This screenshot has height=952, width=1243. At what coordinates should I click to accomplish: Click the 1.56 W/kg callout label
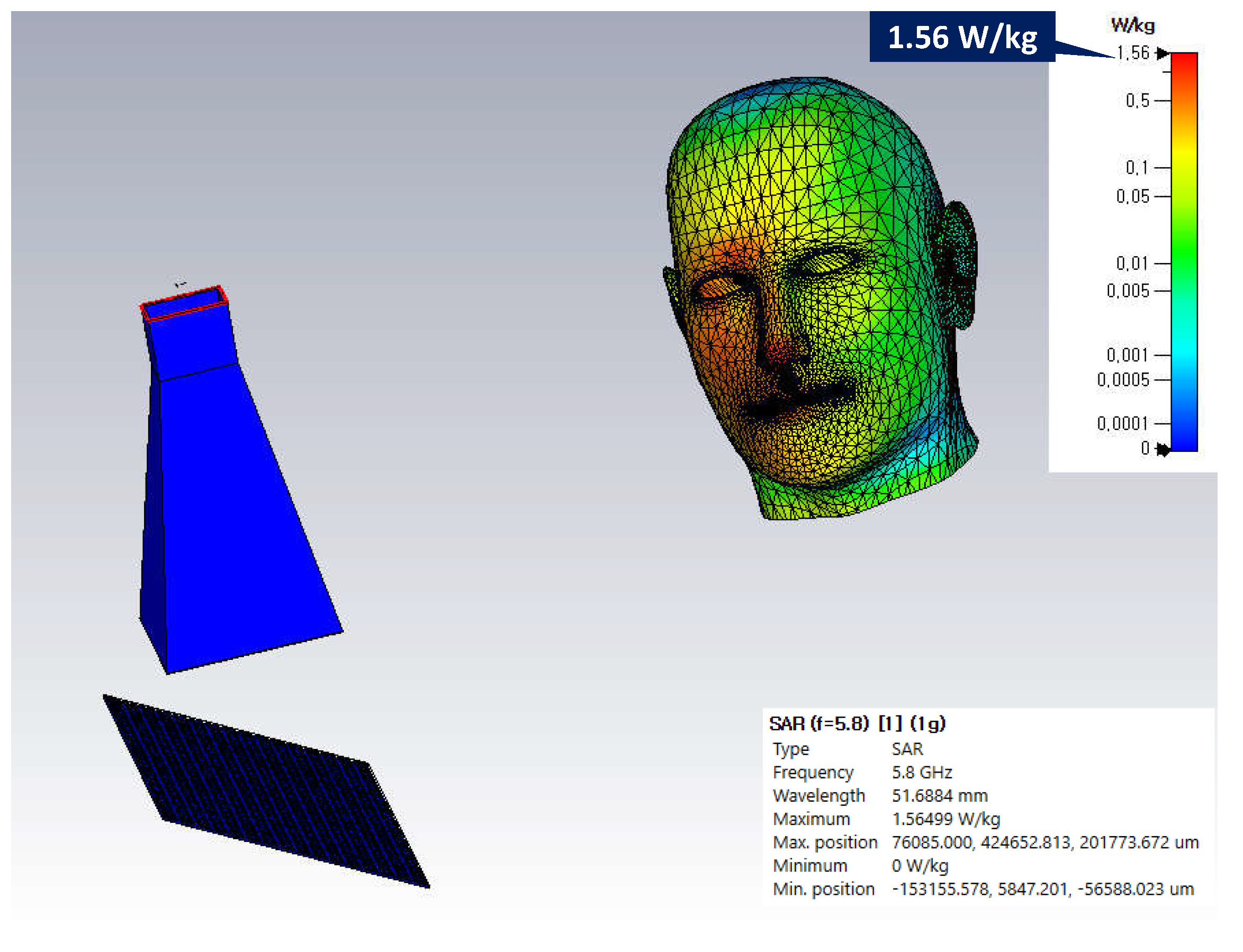tap(962, 38)
